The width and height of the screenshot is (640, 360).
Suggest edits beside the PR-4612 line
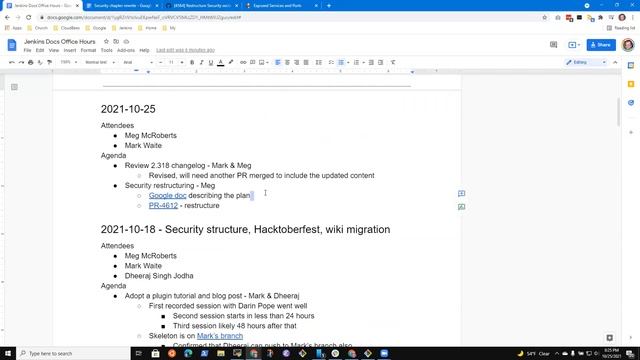(x=461, y=207)
